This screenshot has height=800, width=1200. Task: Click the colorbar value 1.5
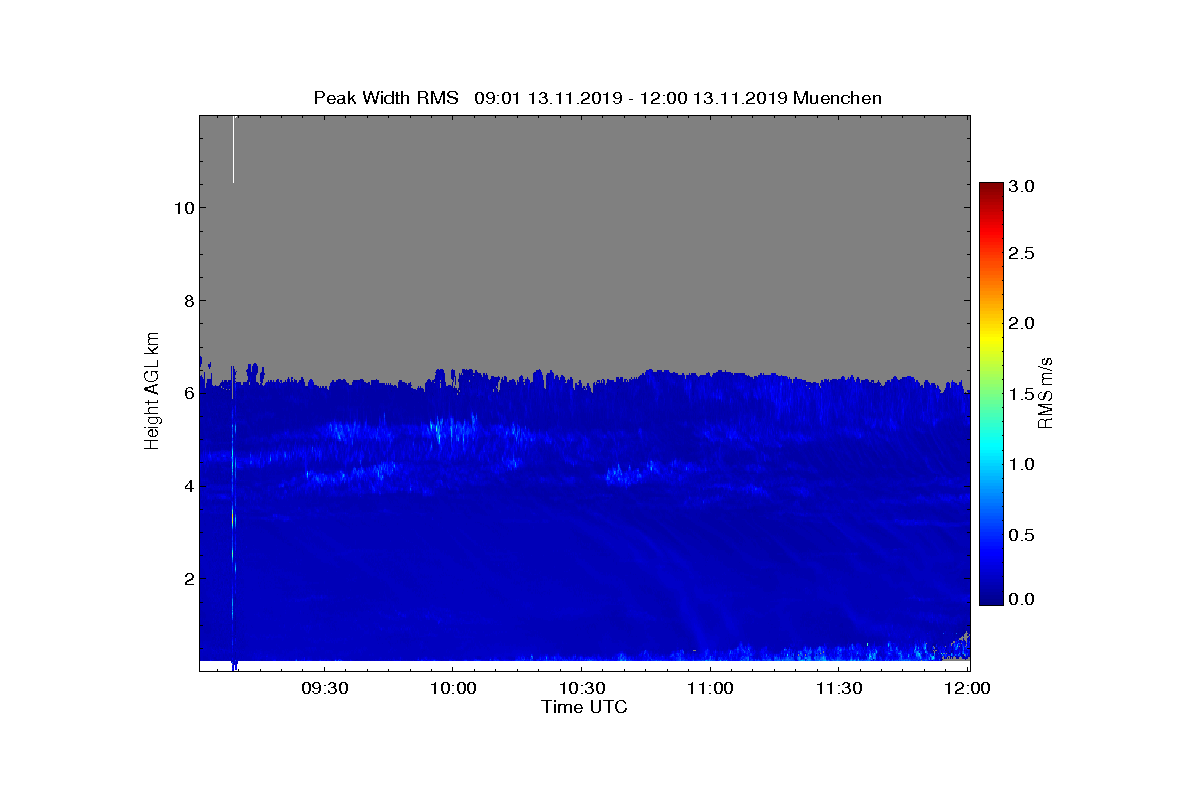[1022, 394]
